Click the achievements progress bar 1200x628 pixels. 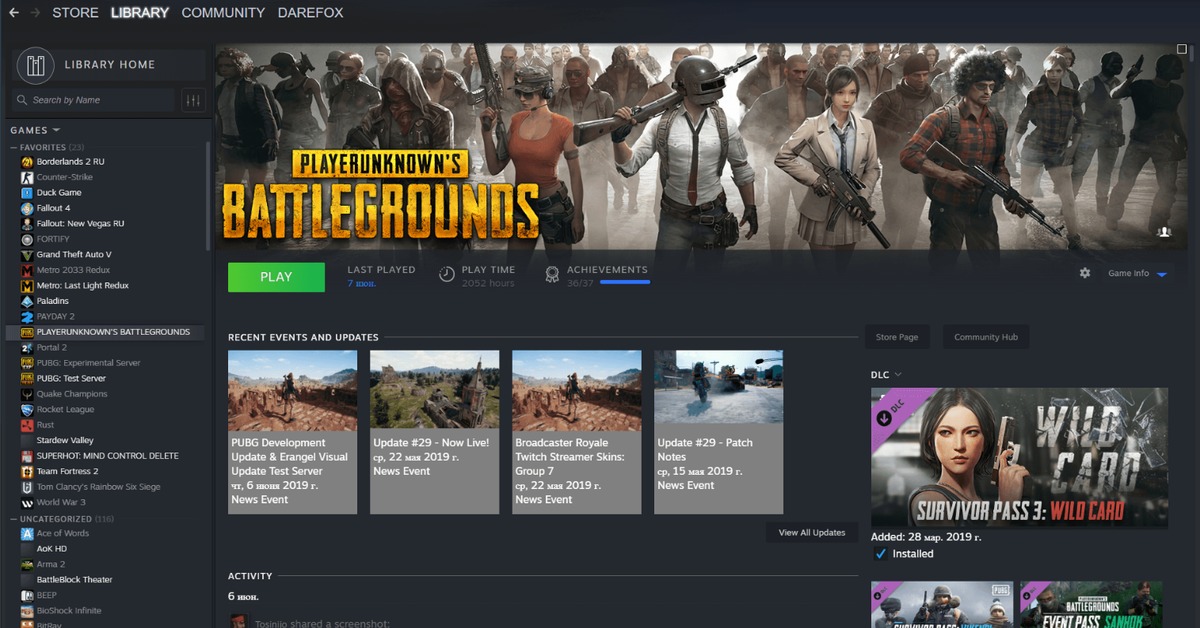(611, 283)
